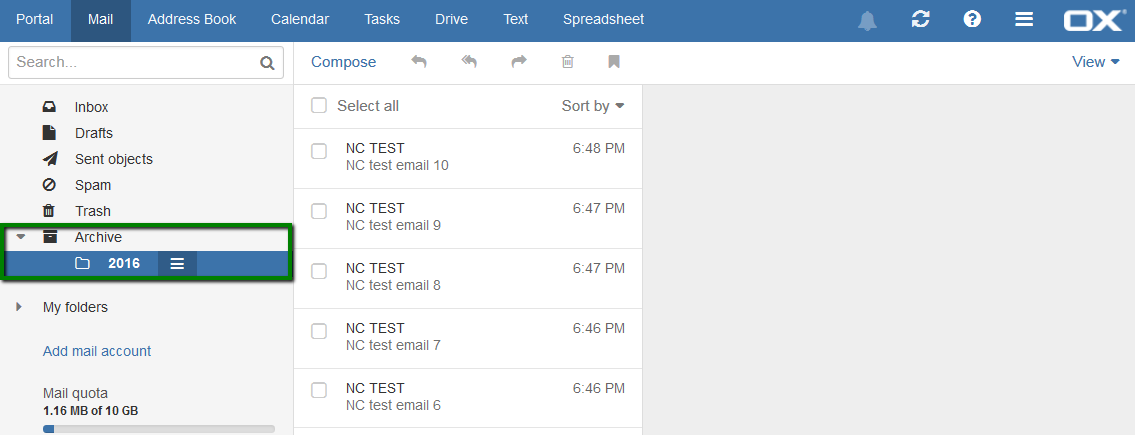The image size is (1135, 435).
Task: Check the Select all checkbox
Action: coord(318,106)
